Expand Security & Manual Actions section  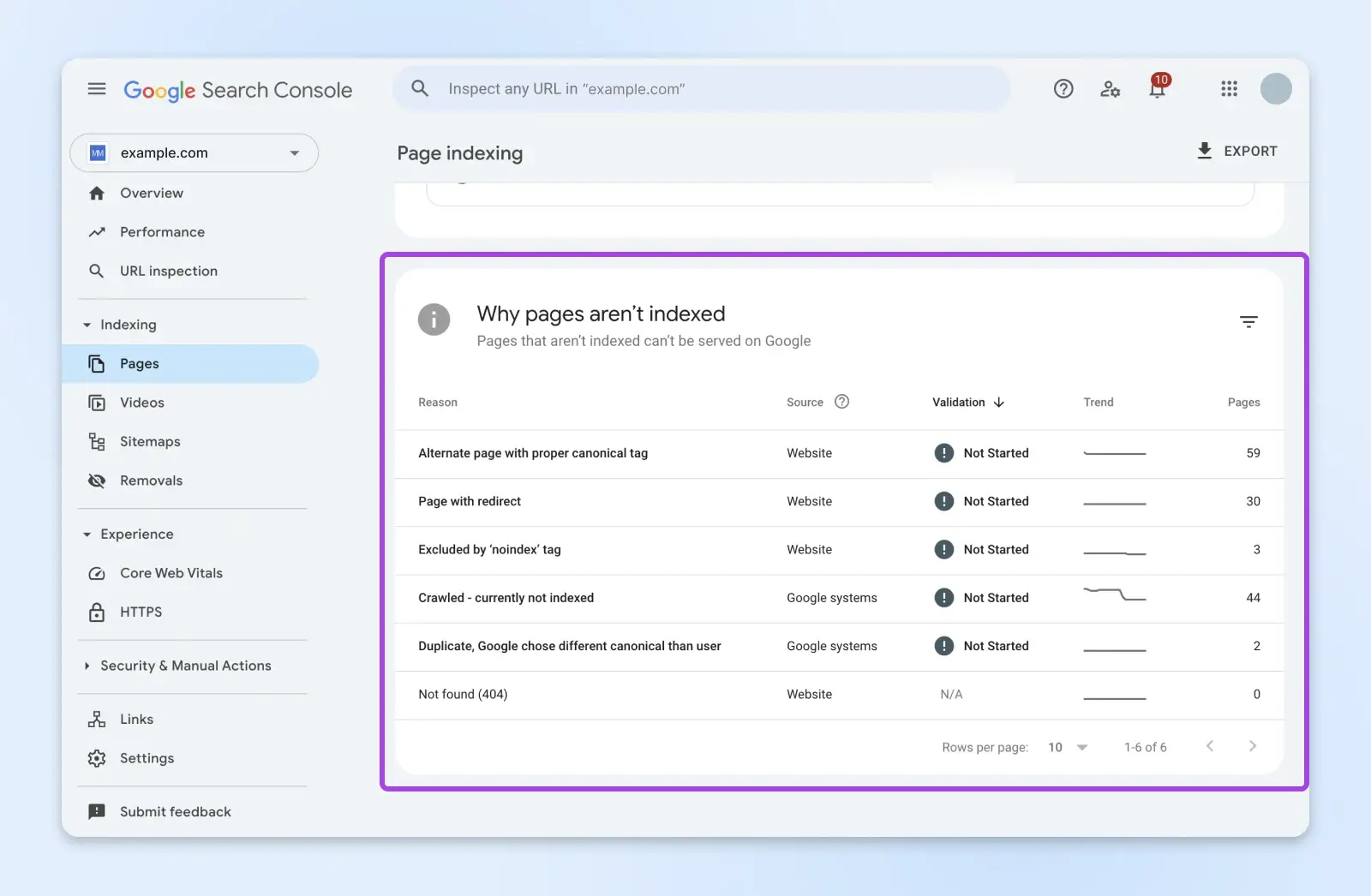(x=87, y=666)
